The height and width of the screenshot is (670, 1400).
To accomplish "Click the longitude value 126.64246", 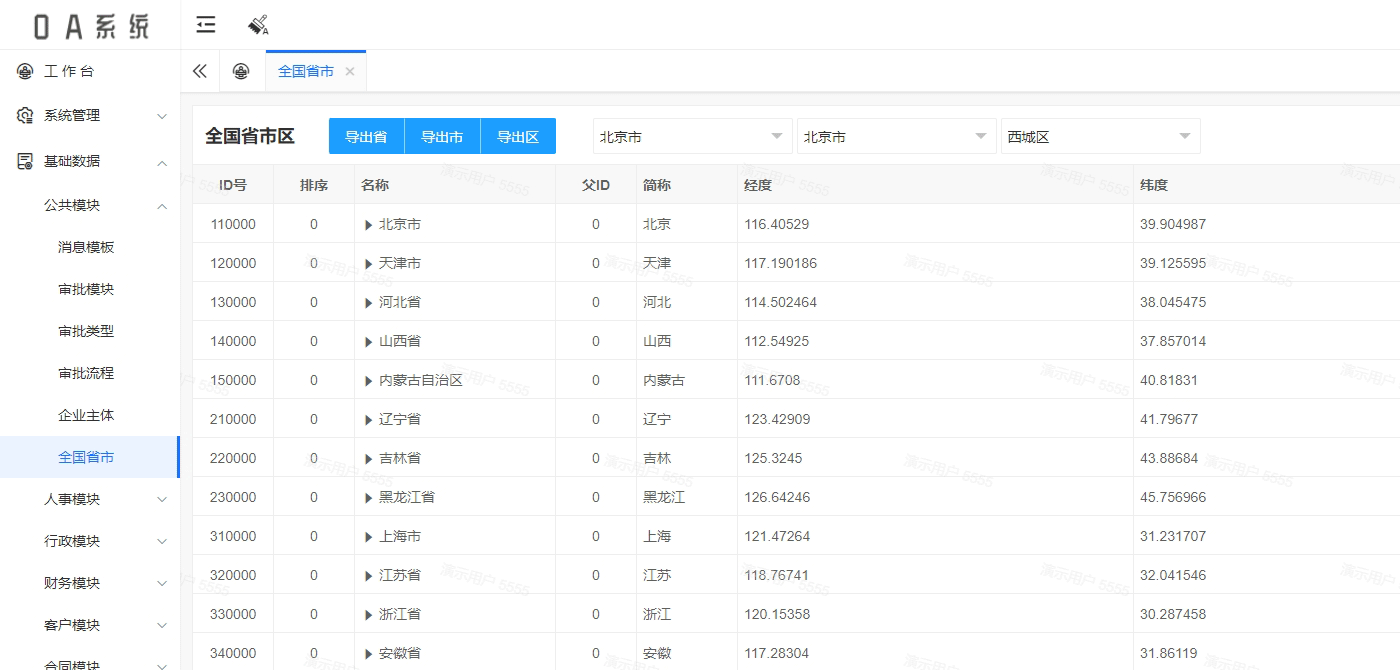I will point(777,497).
